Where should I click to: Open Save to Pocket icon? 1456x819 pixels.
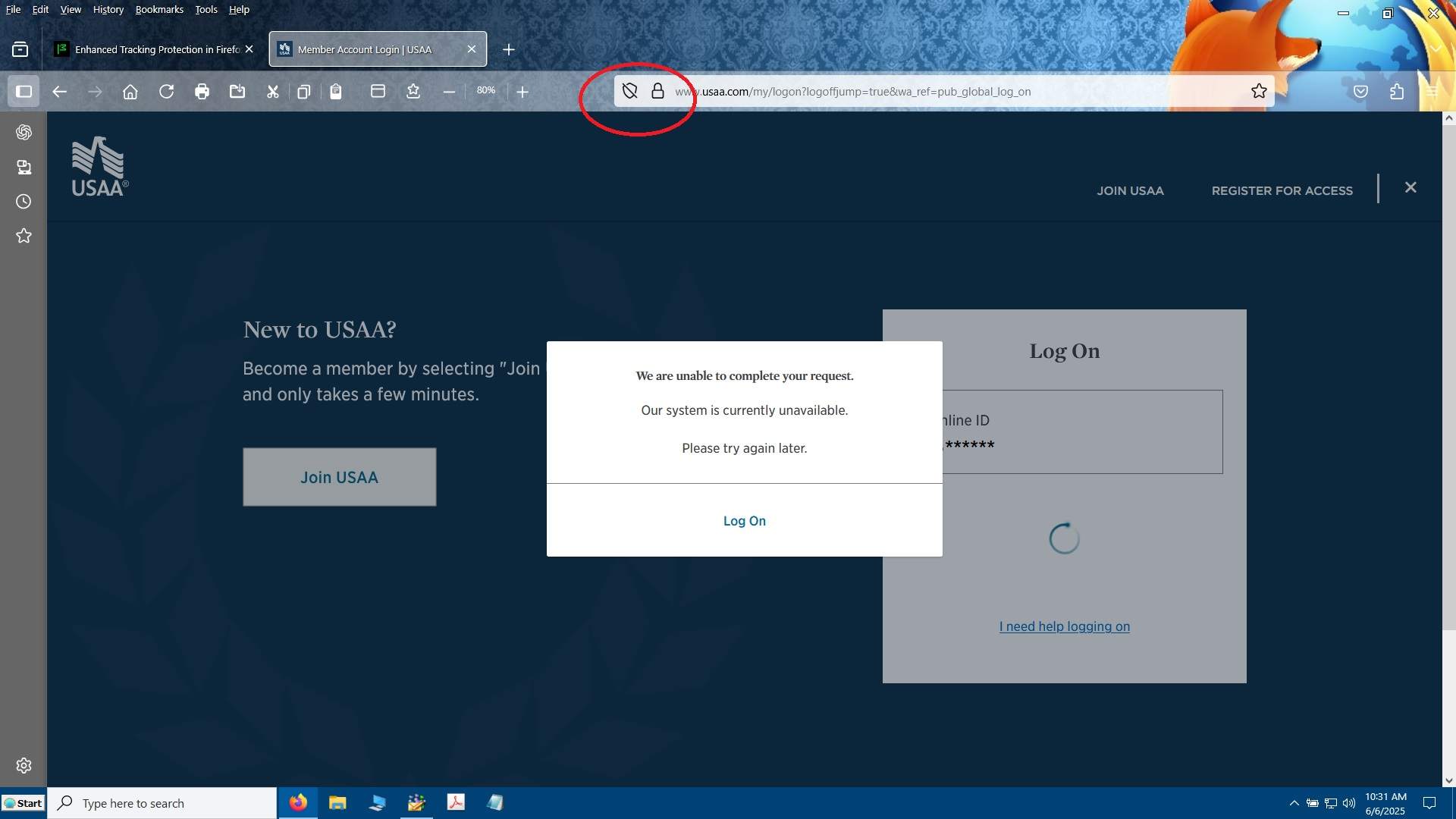[1361, 92]
